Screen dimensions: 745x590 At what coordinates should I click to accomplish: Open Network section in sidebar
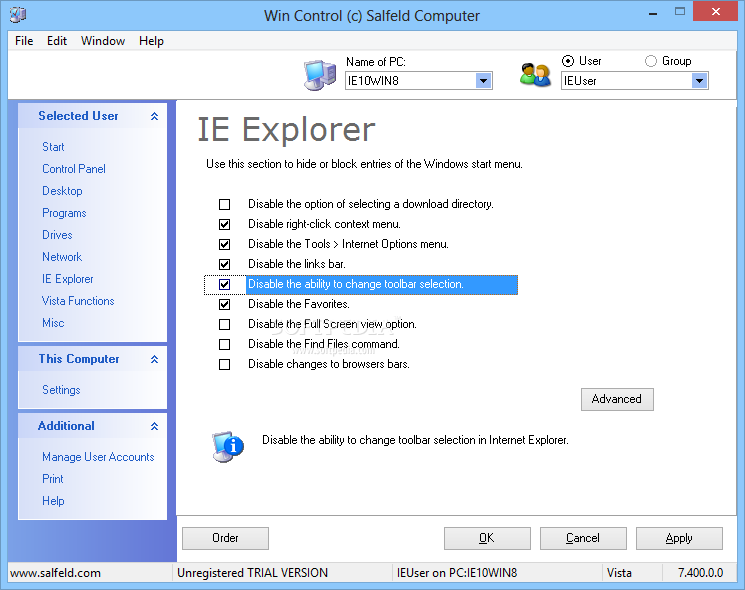[62, 257]
